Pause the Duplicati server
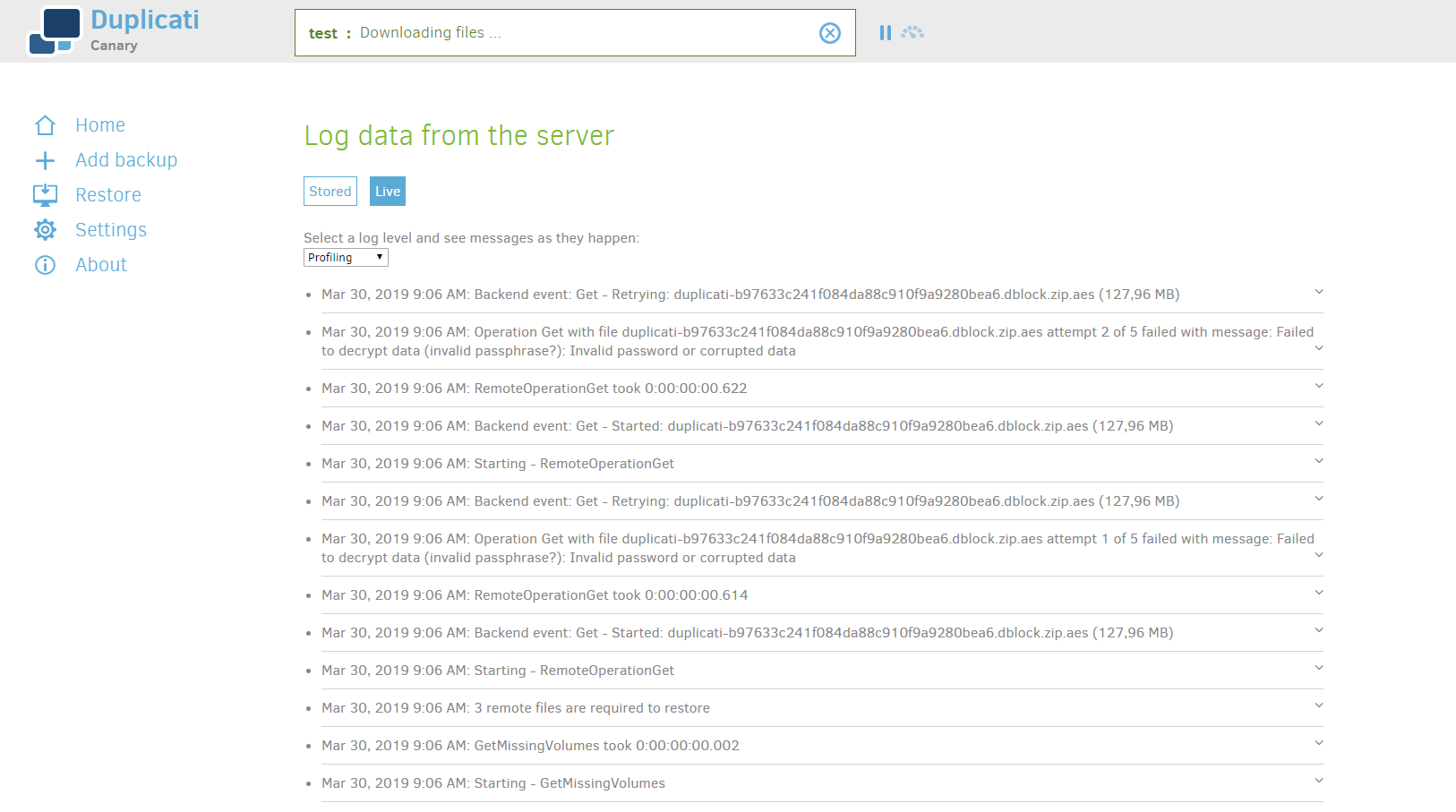This screenshot has width=1456, height=812. [885, 32]
